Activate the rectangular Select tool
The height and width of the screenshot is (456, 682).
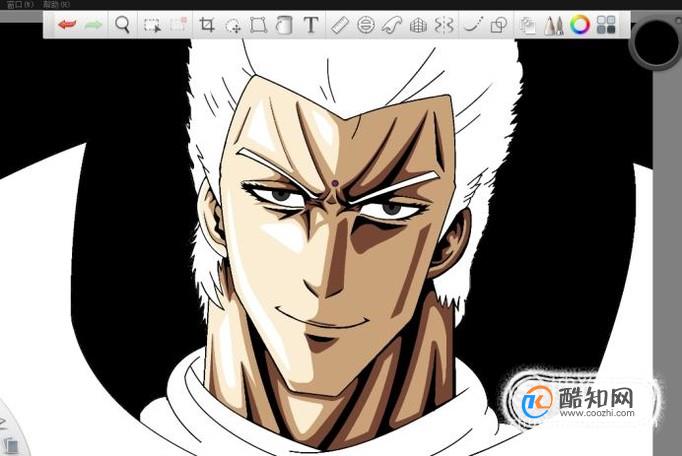coord(152,25)
